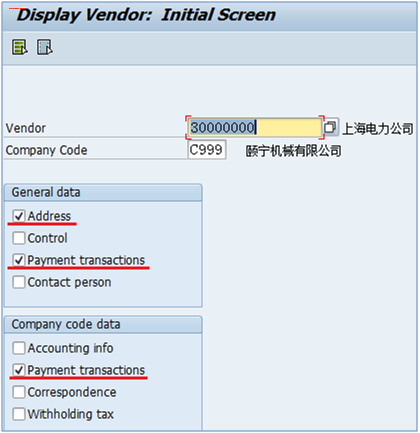Tick the Withholding tax checkbox
This screenshot has width=420, height=433.
click(19, 414)
